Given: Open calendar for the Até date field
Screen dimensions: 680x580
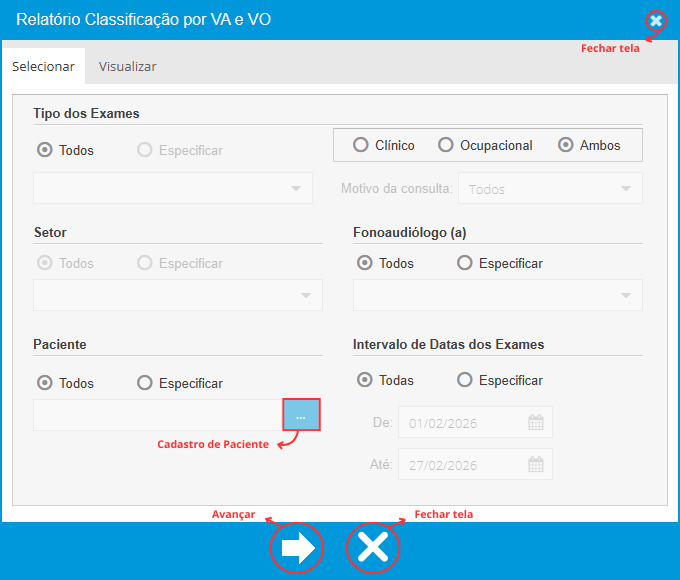Looking at the screenshot, I should 536,464.
